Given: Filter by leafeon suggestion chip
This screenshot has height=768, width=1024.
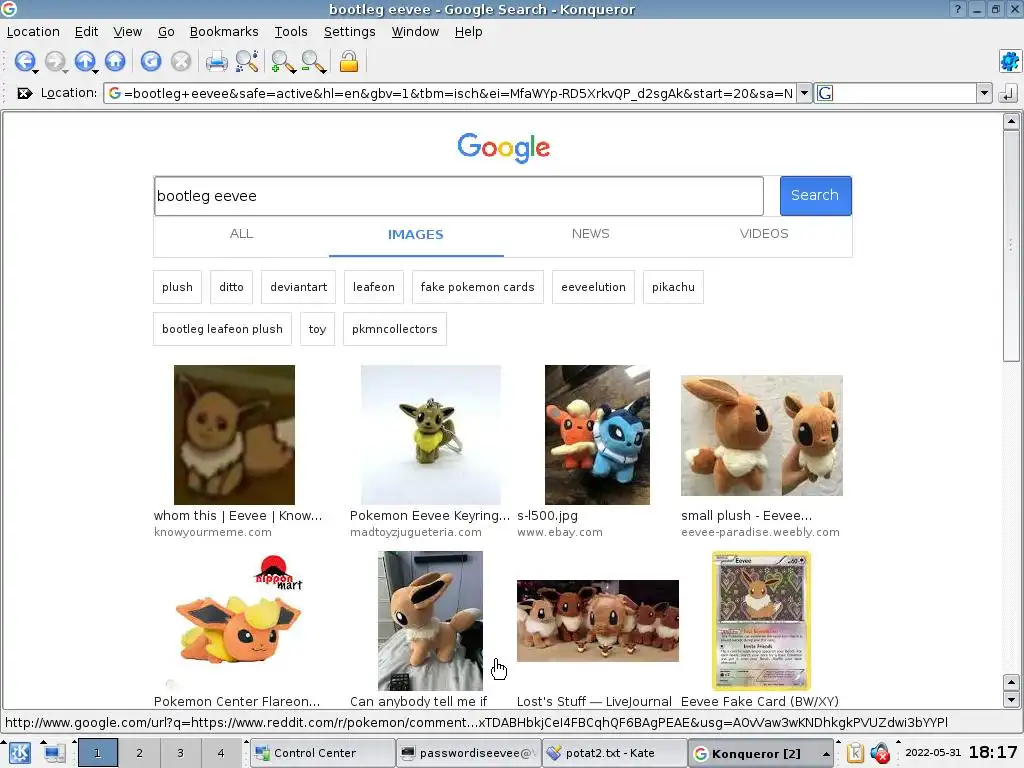Looking at the screenshot, I should [374, 287].
